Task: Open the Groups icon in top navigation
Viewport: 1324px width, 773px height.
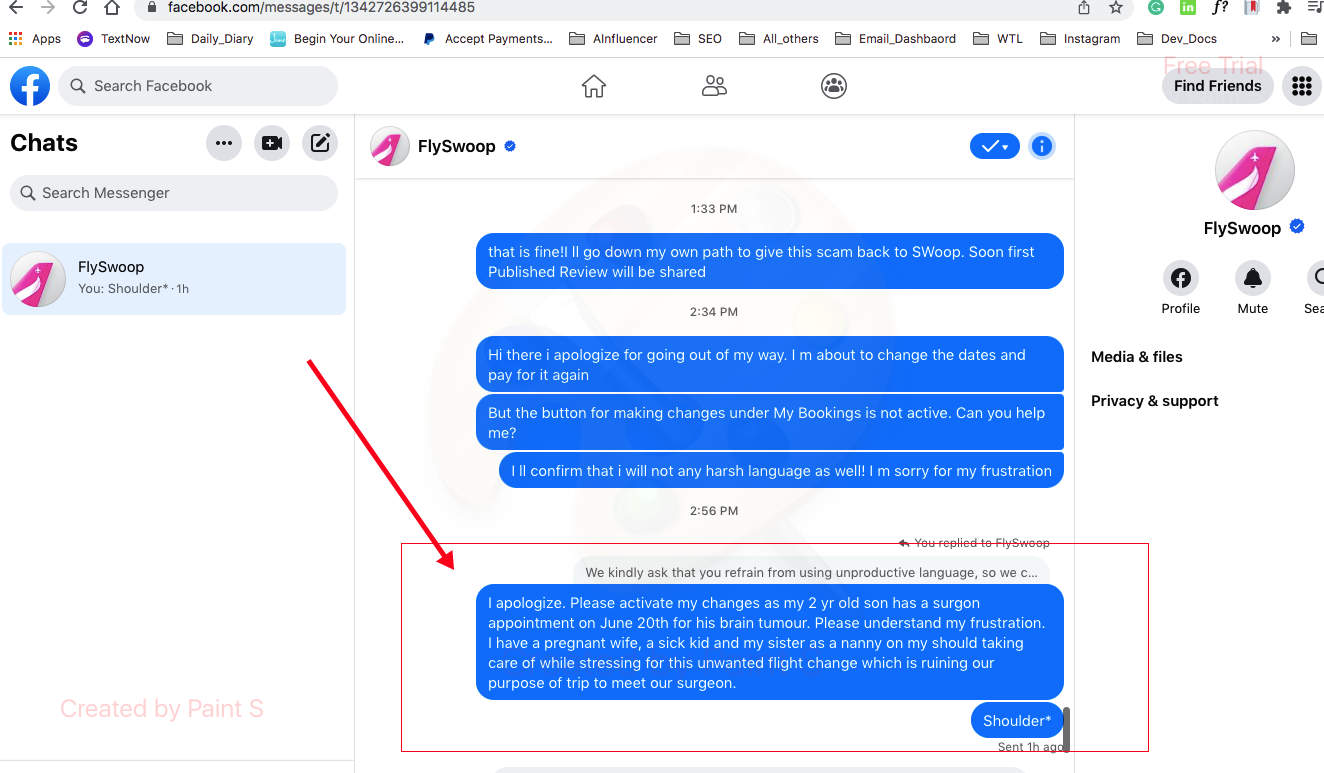Action: tap(834, 86)
